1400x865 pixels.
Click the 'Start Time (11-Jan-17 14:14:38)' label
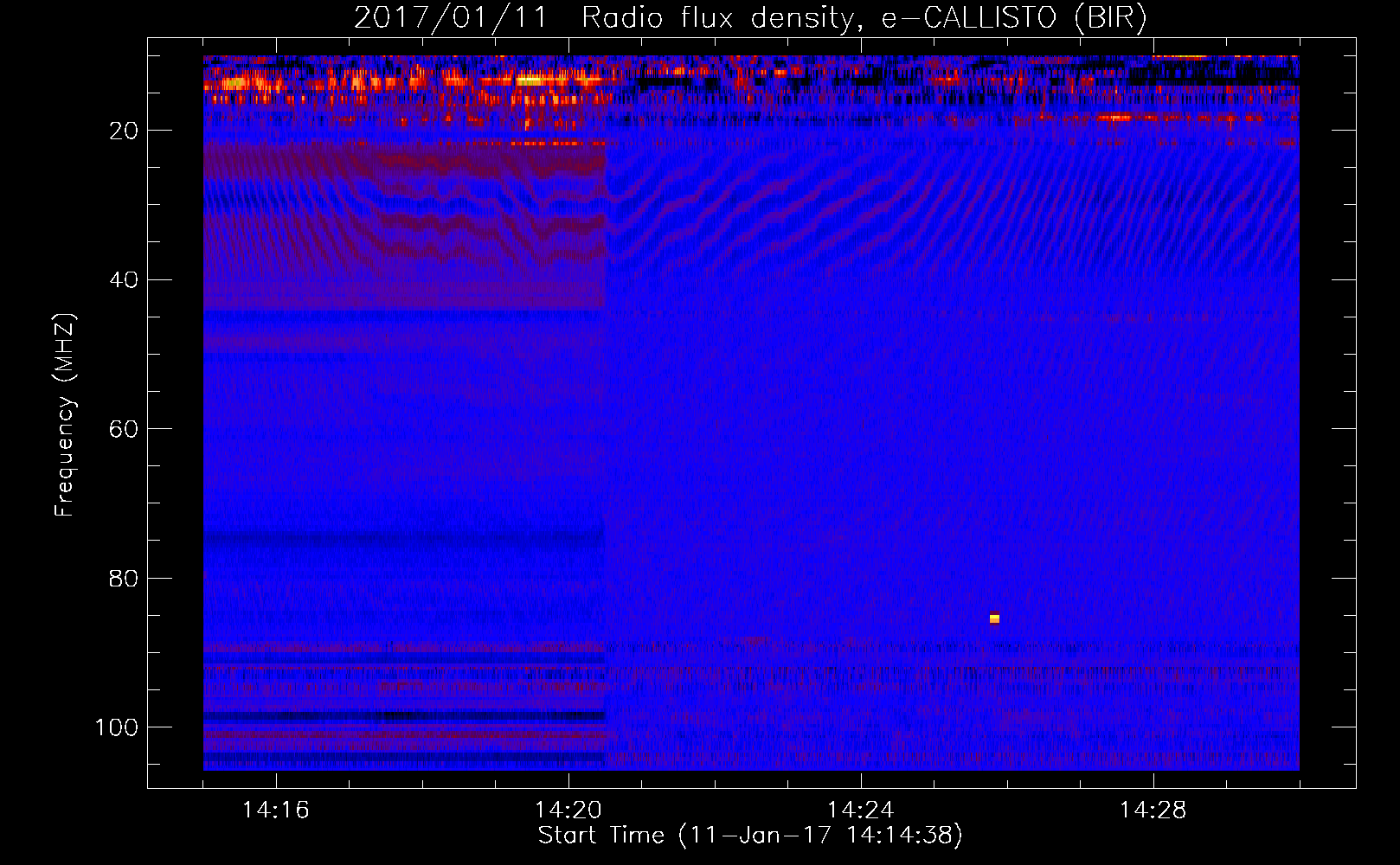click(x=750, y=836)
